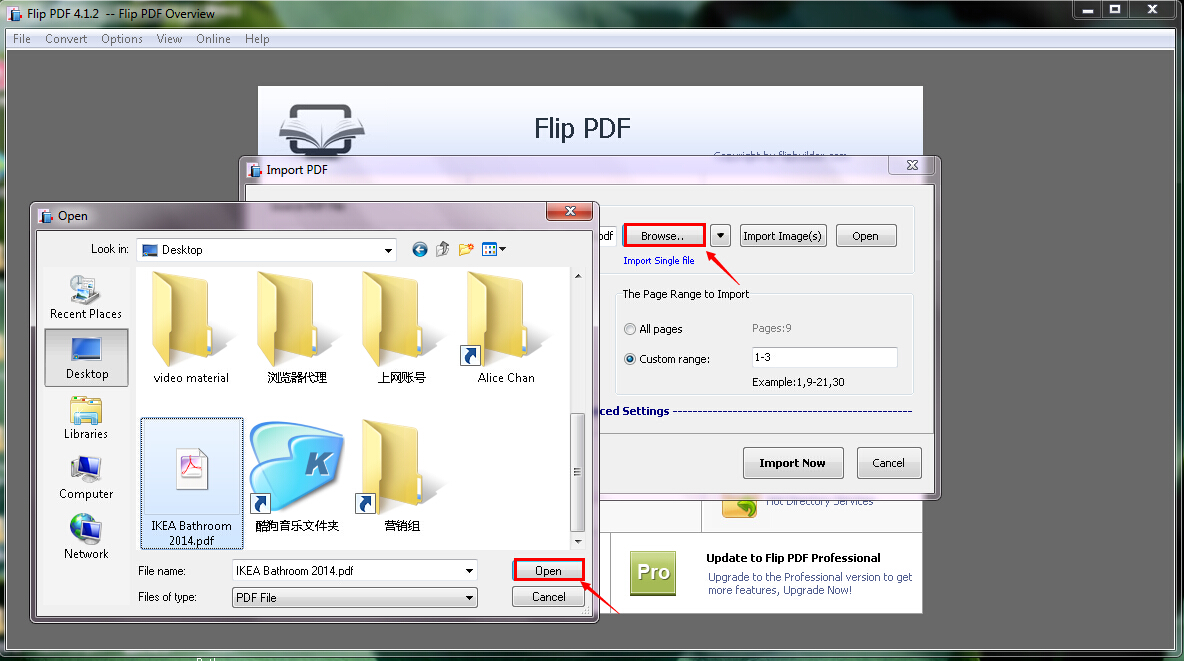Click the file list scrollbar up arrow
The width and height of the screenshot is (1184, 661).
click(578, 276)
